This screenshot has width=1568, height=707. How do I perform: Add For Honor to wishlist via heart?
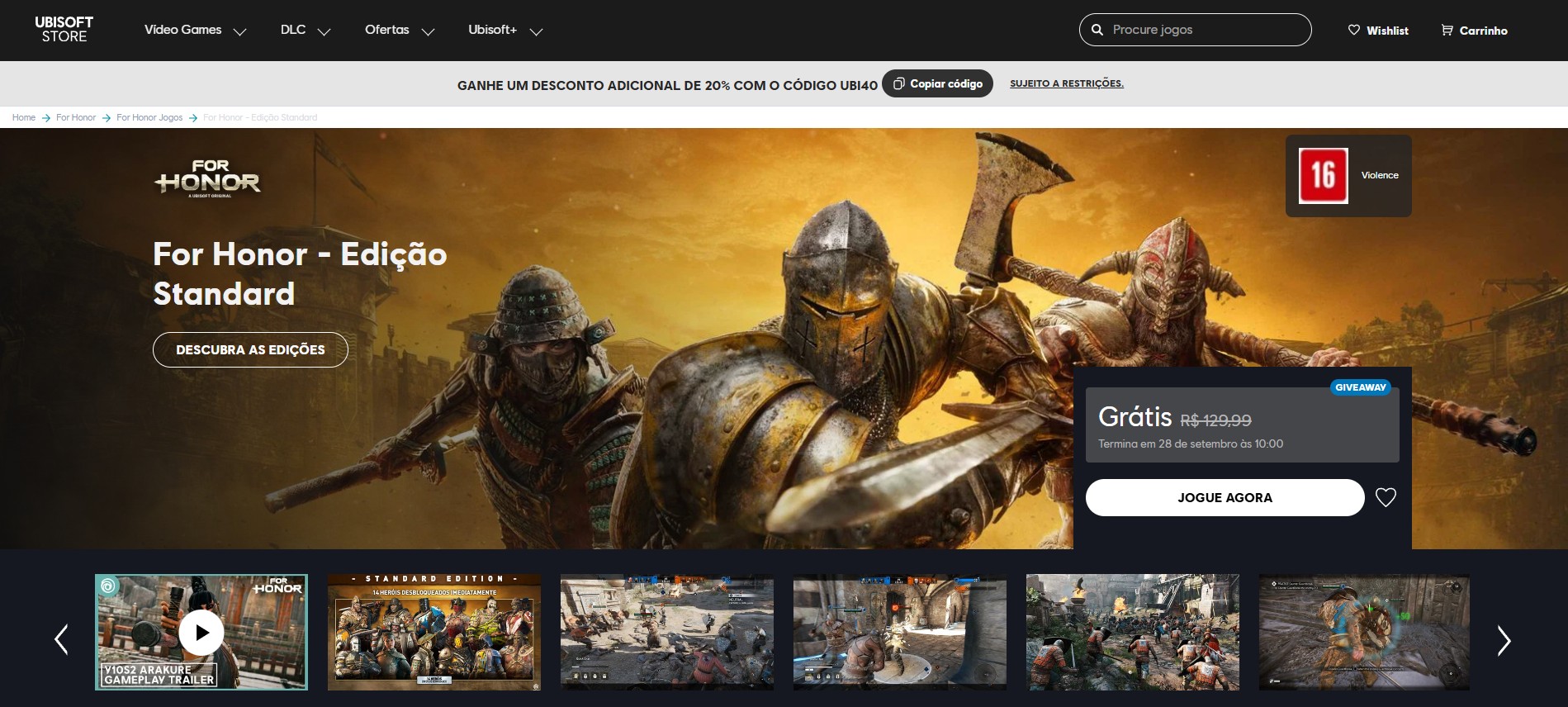point(1386,497)
